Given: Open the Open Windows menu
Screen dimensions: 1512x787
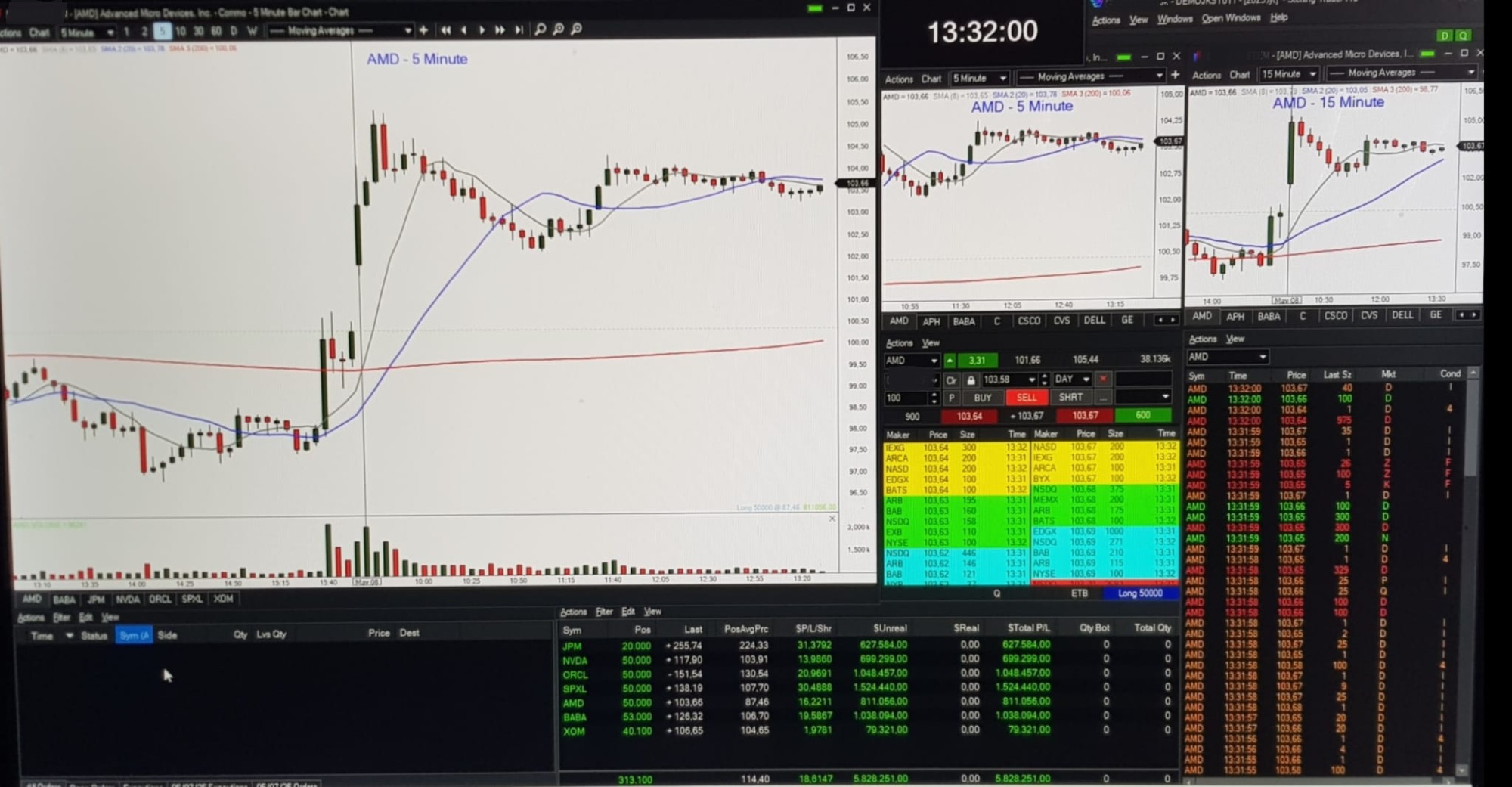Looking at the screenshot, I should point(1231,18).
